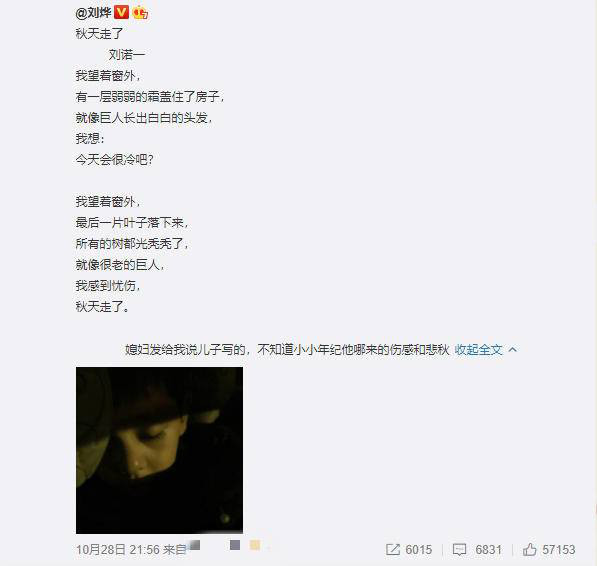
Task: Open the @刘烨 profile name link
Action: click(94, 13)
